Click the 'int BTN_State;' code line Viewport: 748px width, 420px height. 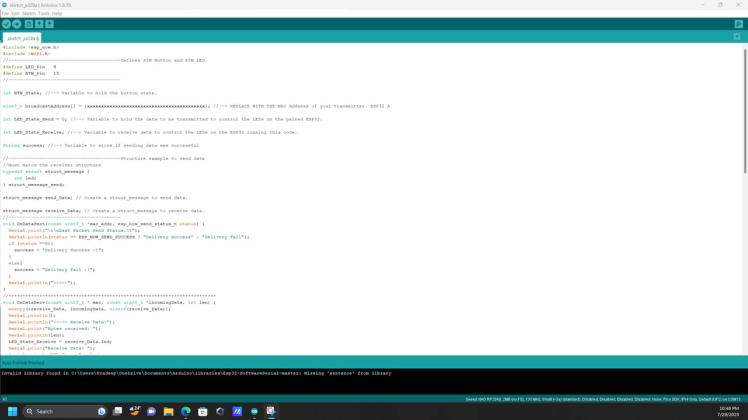click(x=79, y=93)
